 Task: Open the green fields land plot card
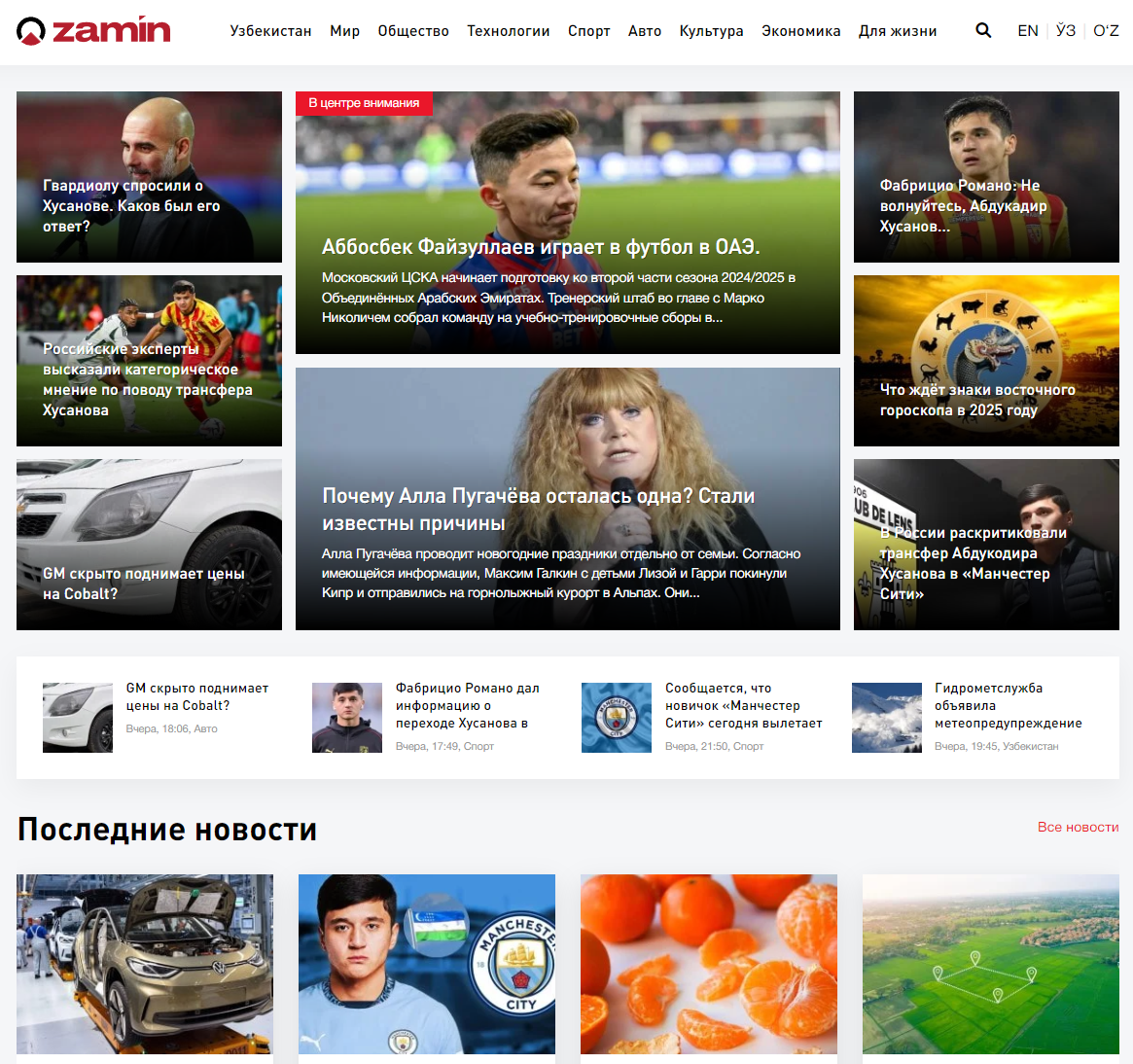coord(991,965)
